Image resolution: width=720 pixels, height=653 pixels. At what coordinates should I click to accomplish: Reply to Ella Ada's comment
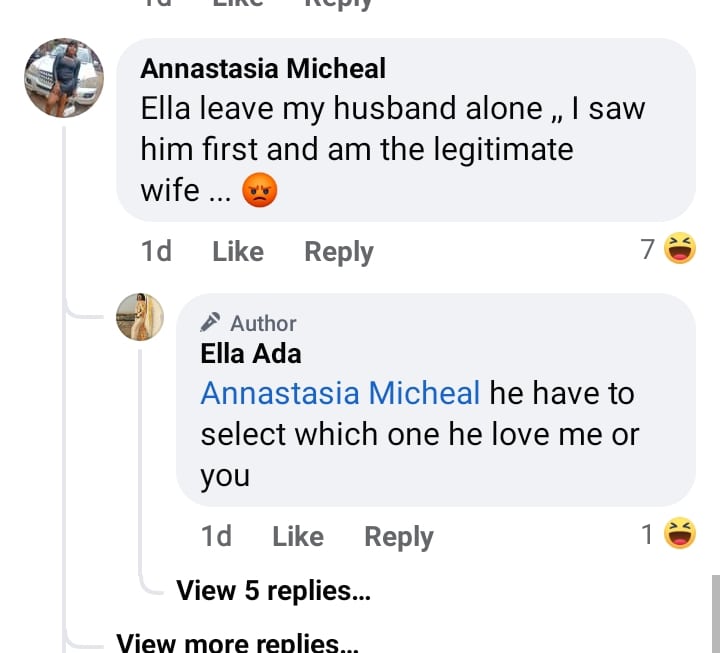(x=398, y=537)
